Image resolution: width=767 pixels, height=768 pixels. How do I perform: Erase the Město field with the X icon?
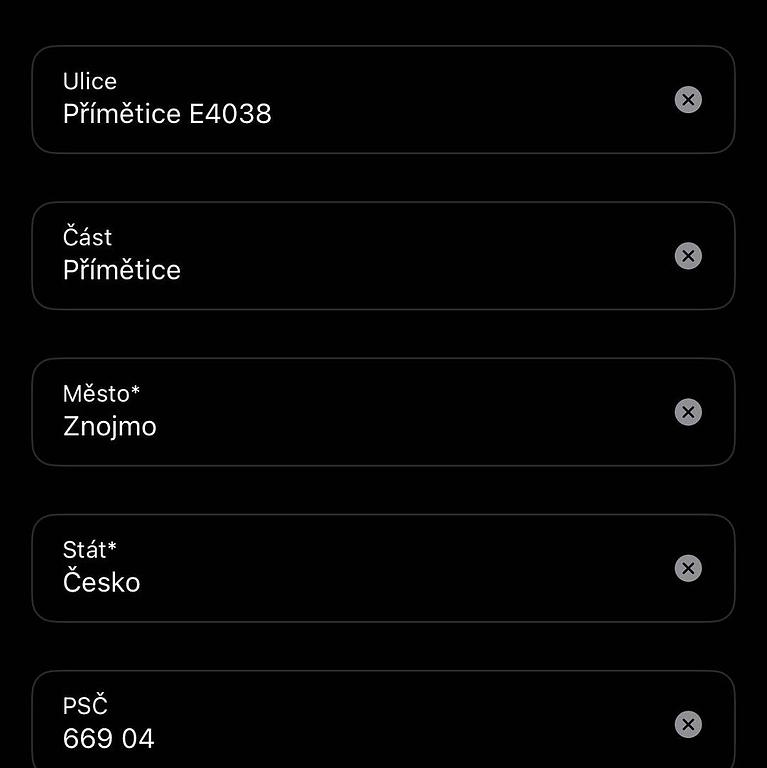(x=688, y=412)
